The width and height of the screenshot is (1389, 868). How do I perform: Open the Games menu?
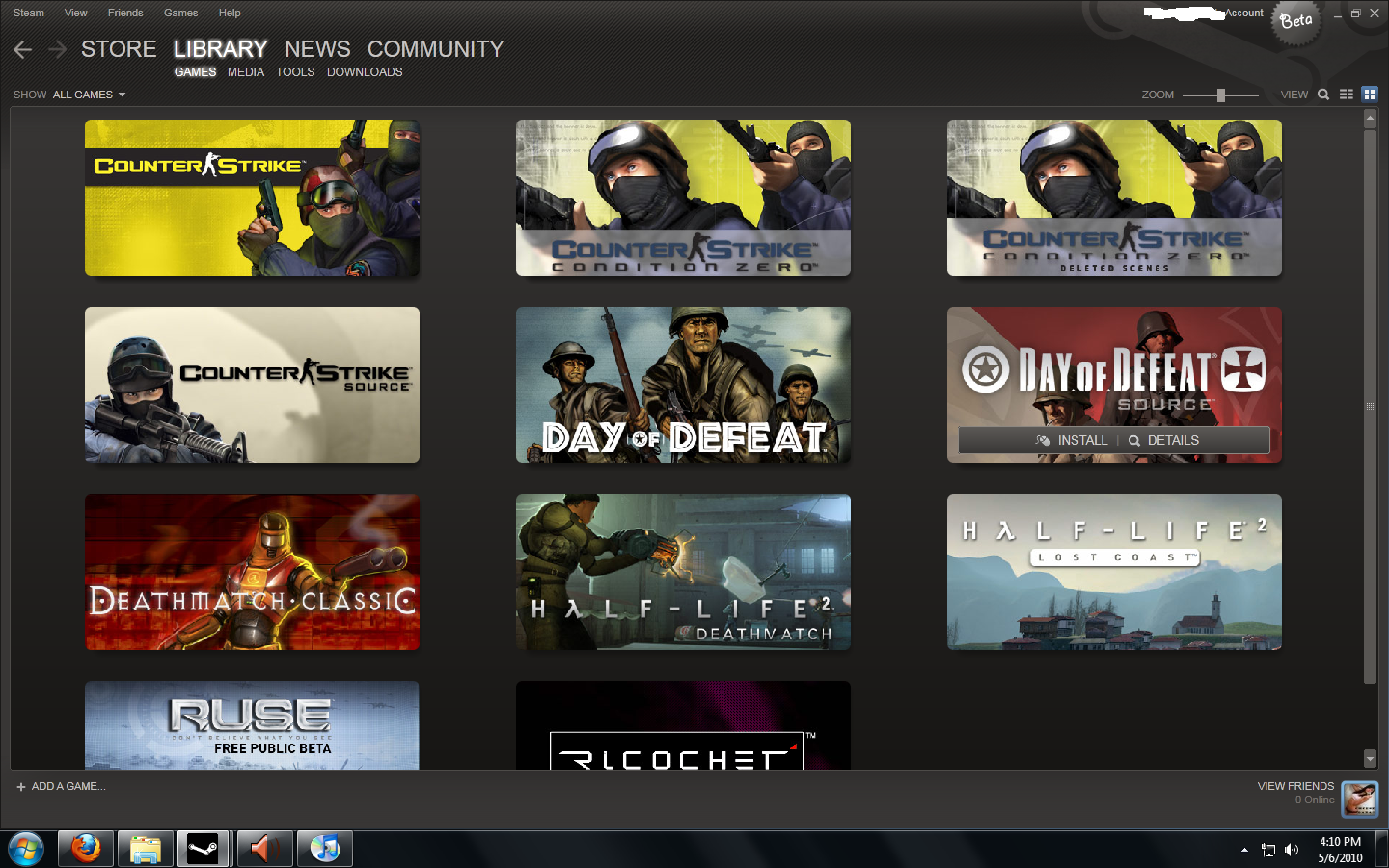(x=180, y=13)
